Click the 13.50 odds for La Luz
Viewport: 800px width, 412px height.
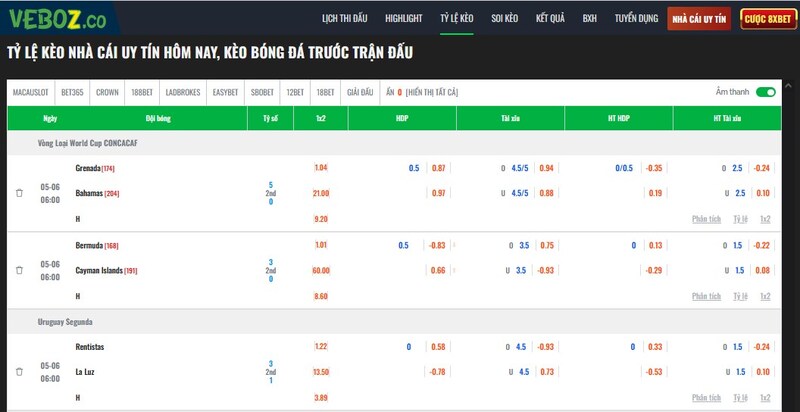321,372
